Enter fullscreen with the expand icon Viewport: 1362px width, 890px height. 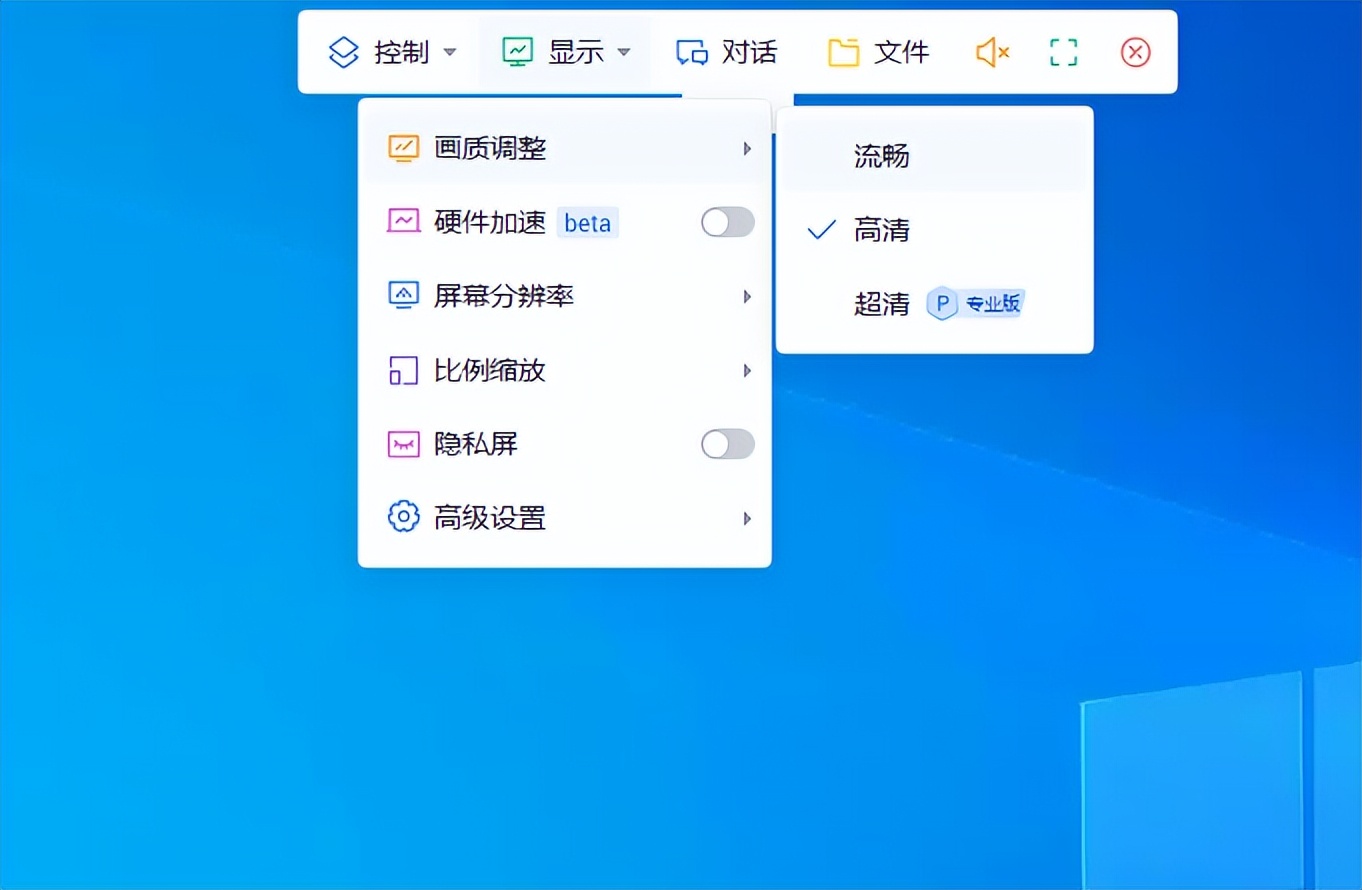1062,52
